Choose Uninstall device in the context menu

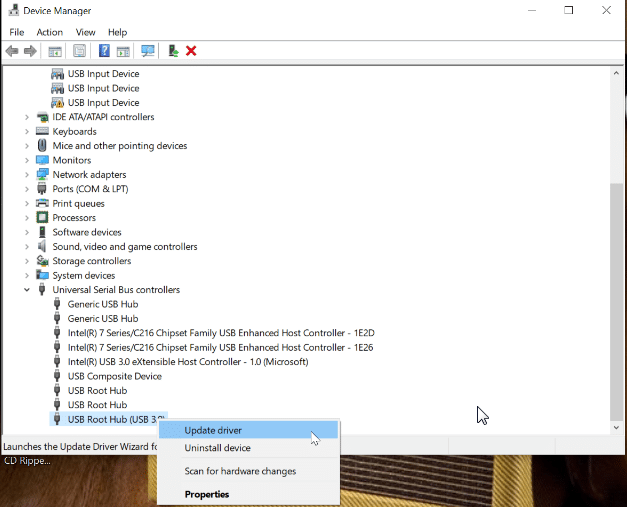(217, 448)
